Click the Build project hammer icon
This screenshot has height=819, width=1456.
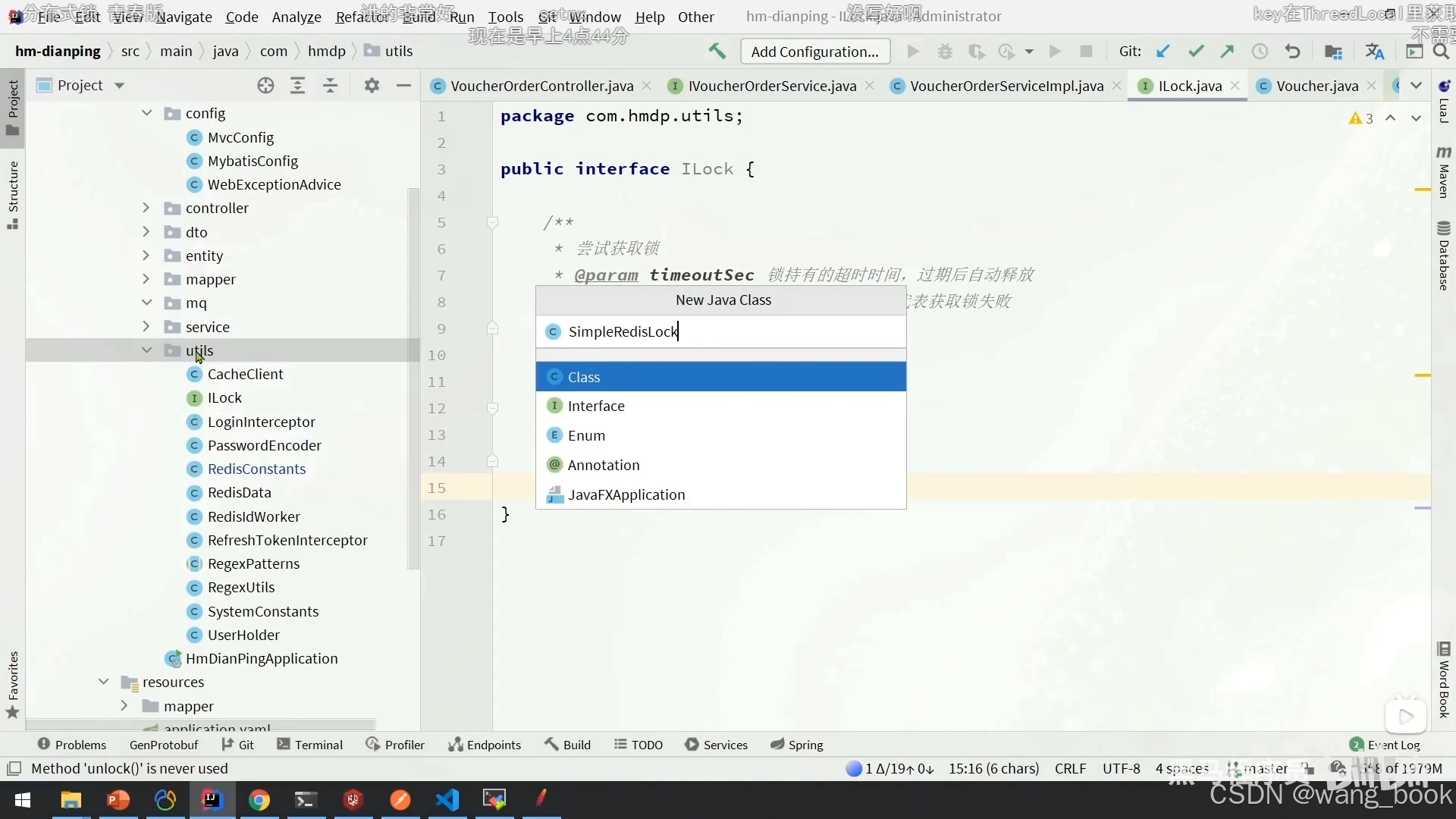717,51
